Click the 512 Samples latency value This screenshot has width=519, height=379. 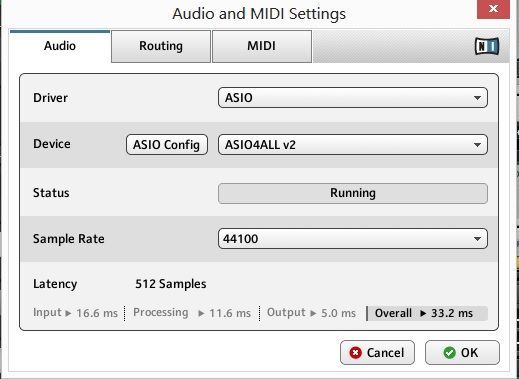pyautogui.click(x=171, y=284)
